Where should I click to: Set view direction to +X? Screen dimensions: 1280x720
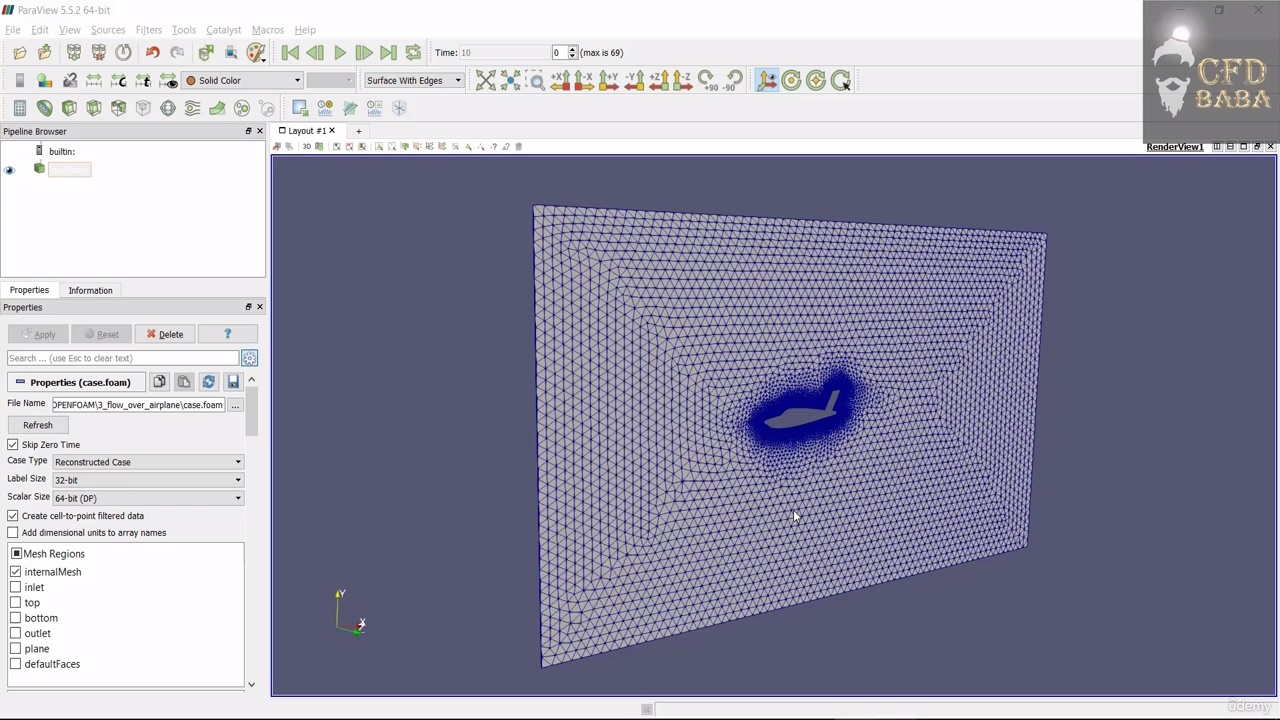(x=560, y=81)
